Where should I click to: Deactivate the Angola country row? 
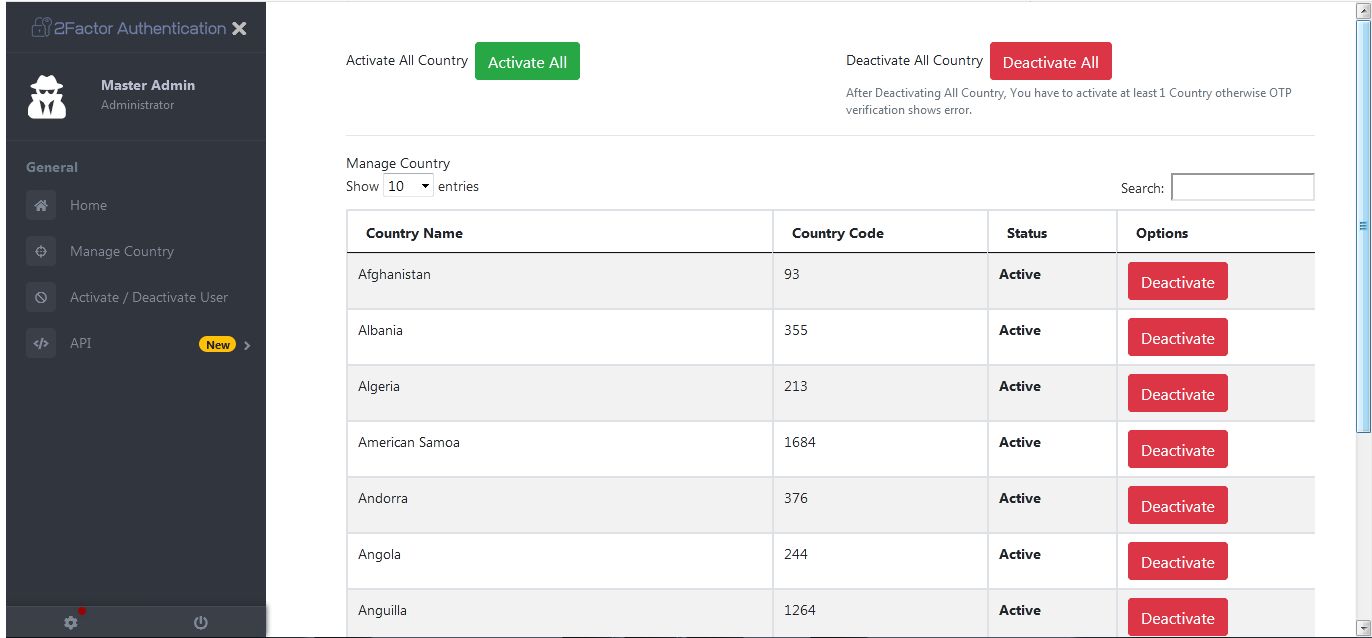(1177, 562)
